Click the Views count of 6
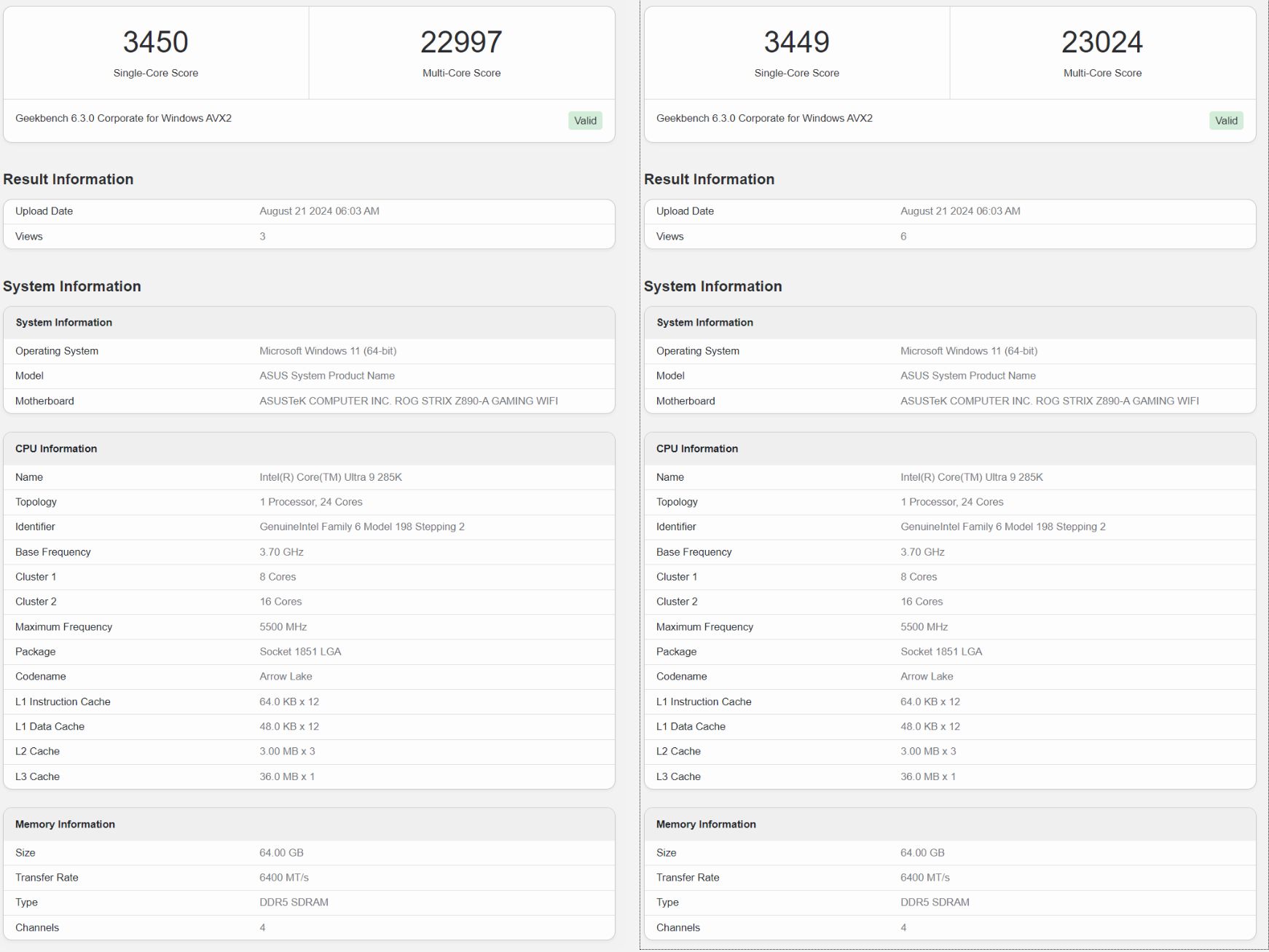The image size is (1269, 952). point(903,237)
